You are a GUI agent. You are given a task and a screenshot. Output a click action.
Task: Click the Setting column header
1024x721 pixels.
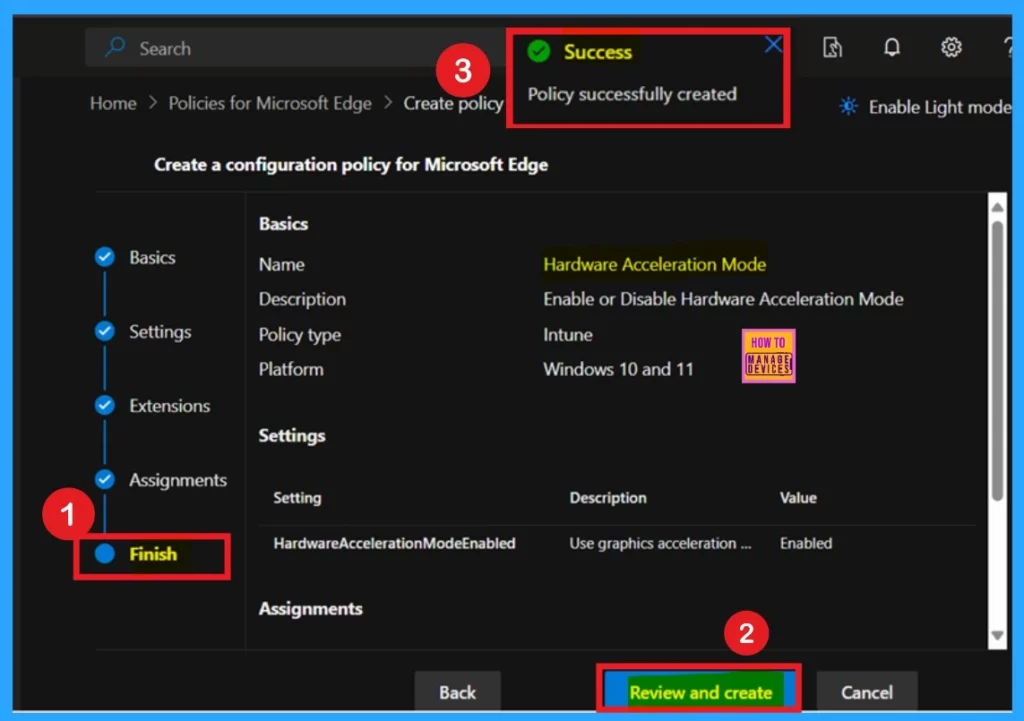tap(297, 498)
